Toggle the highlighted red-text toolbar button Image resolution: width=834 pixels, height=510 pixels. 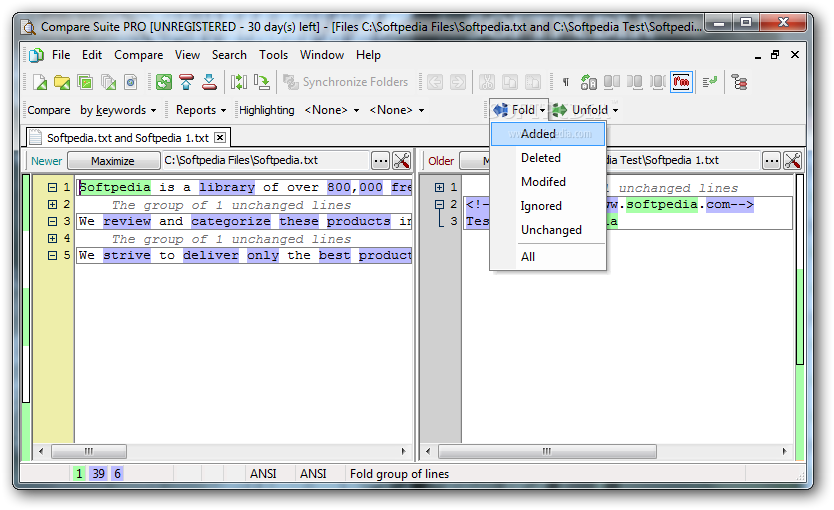coord(682,82)
